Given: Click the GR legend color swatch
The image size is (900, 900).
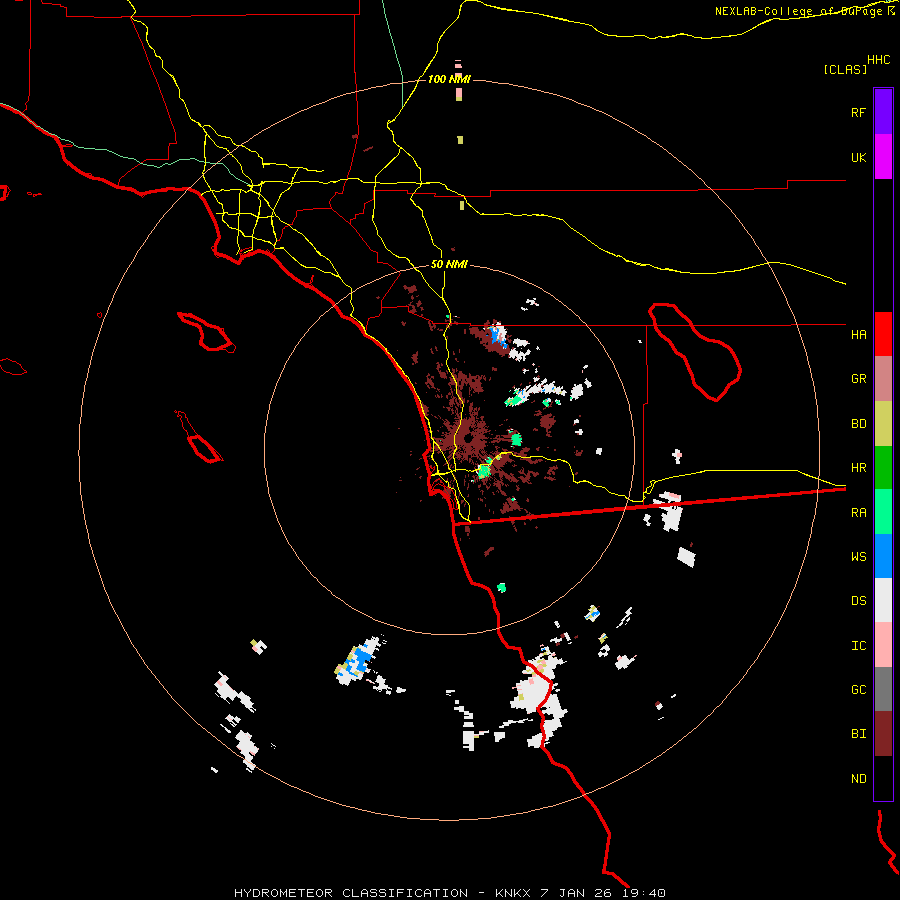Looking at the screenshot, I should [x=883, y=378].
